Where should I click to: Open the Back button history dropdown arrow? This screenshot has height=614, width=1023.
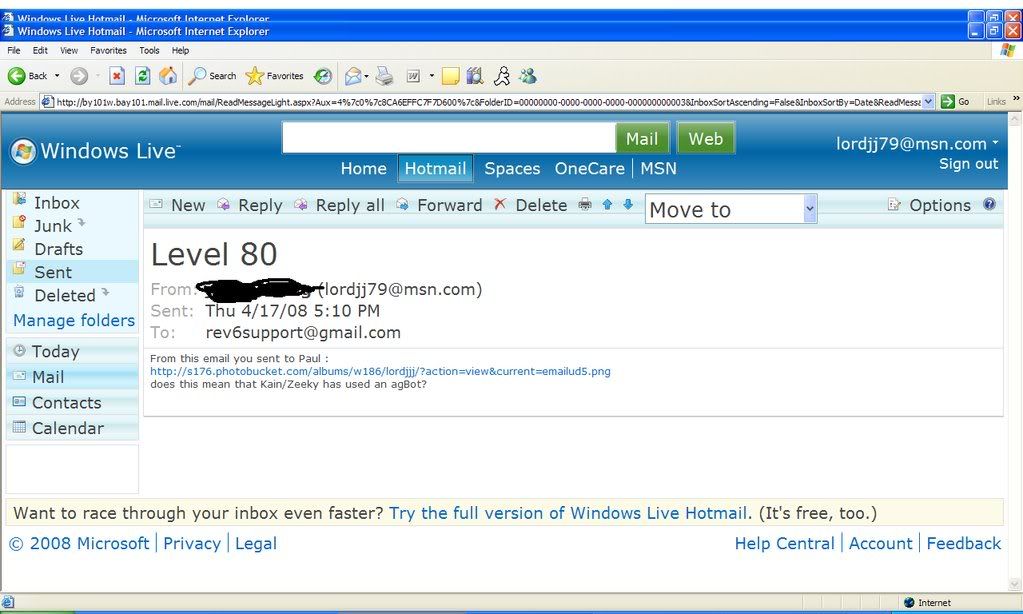pyautogui.click(x=57, y=76)
